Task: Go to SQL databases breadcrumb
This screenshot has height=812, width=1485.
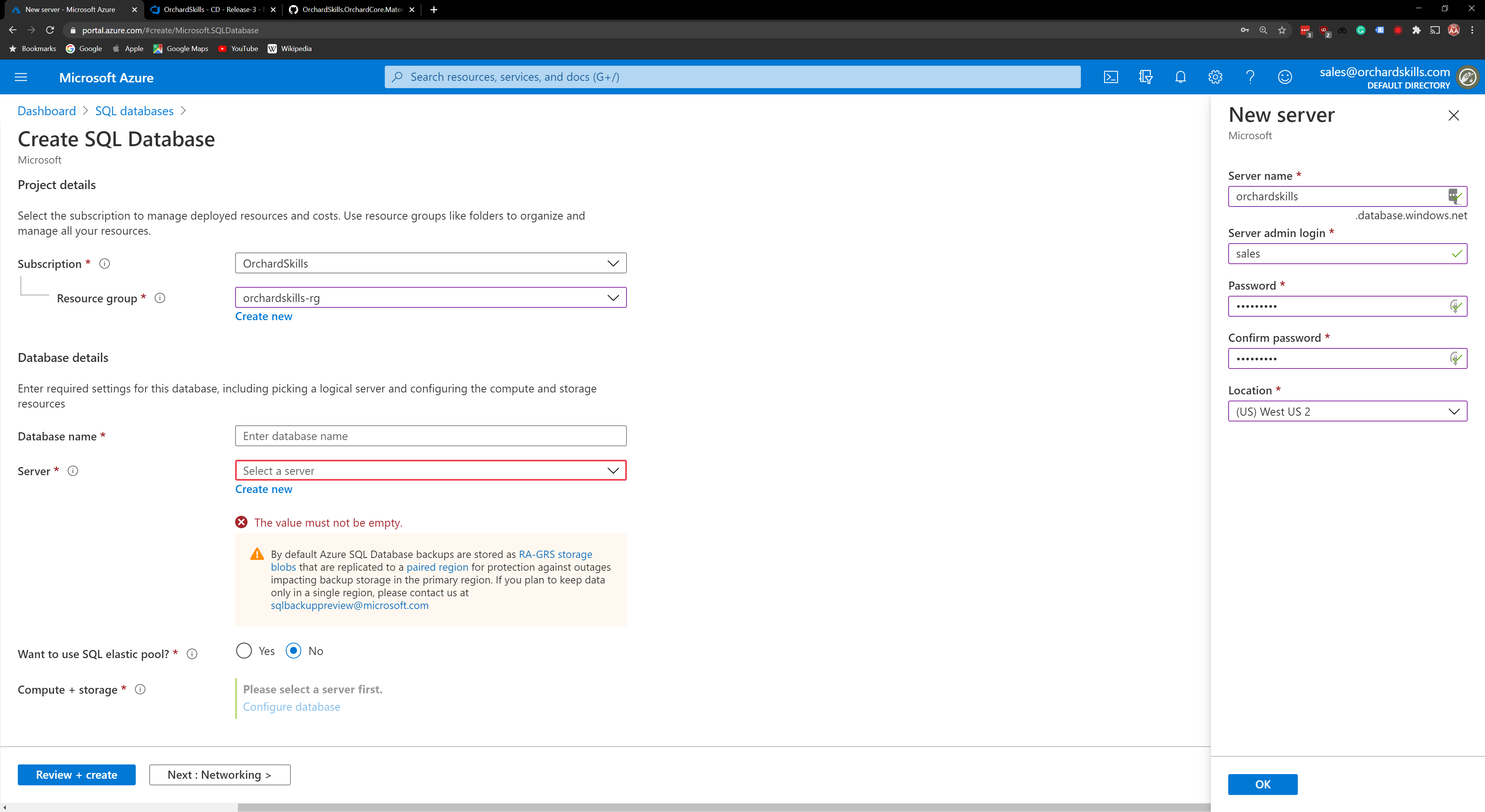Action: coord(134,111)
